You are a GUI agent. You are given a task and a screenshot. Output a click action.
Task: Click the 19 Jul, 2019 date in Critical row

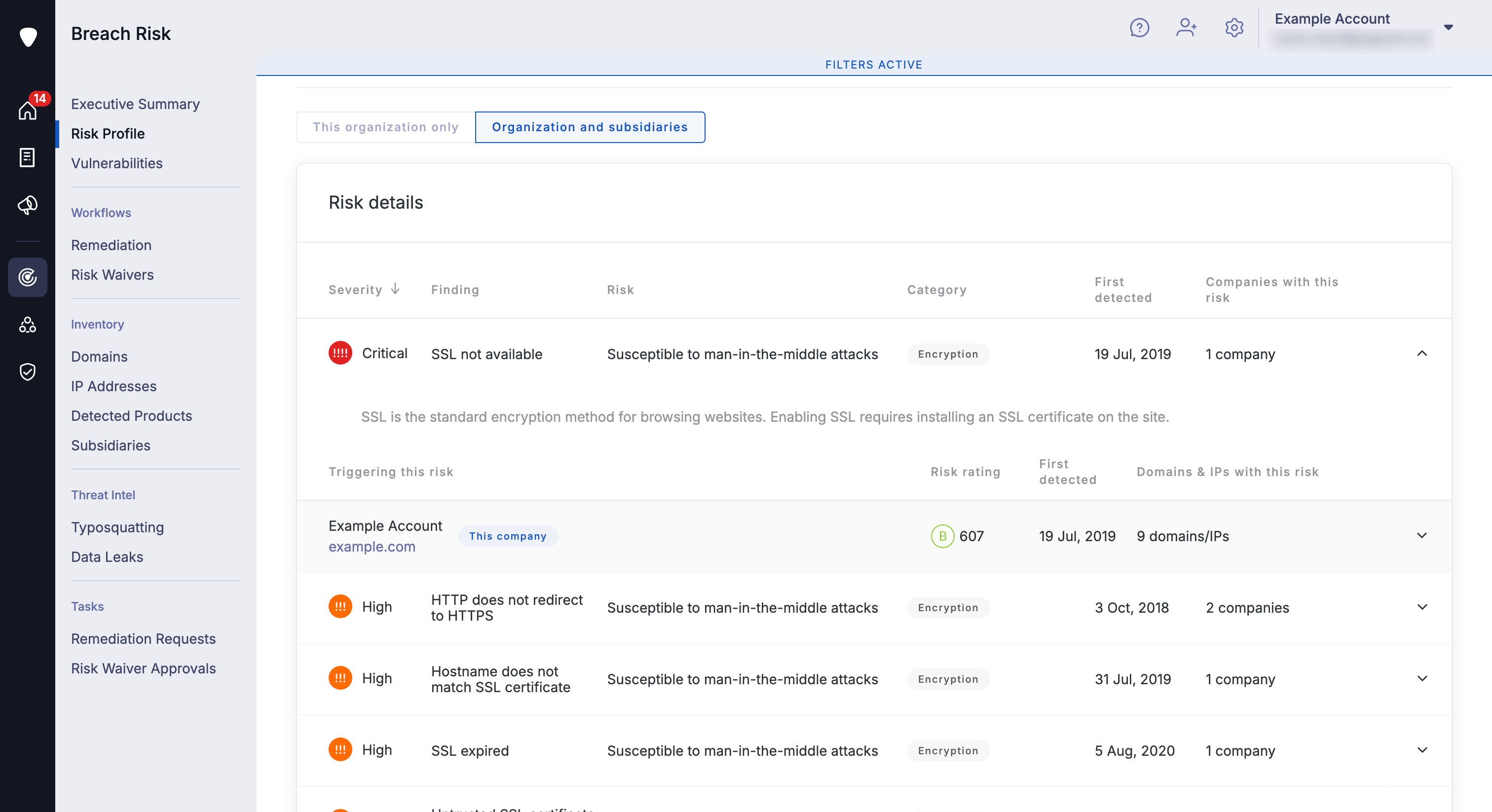pos(1132,354)
